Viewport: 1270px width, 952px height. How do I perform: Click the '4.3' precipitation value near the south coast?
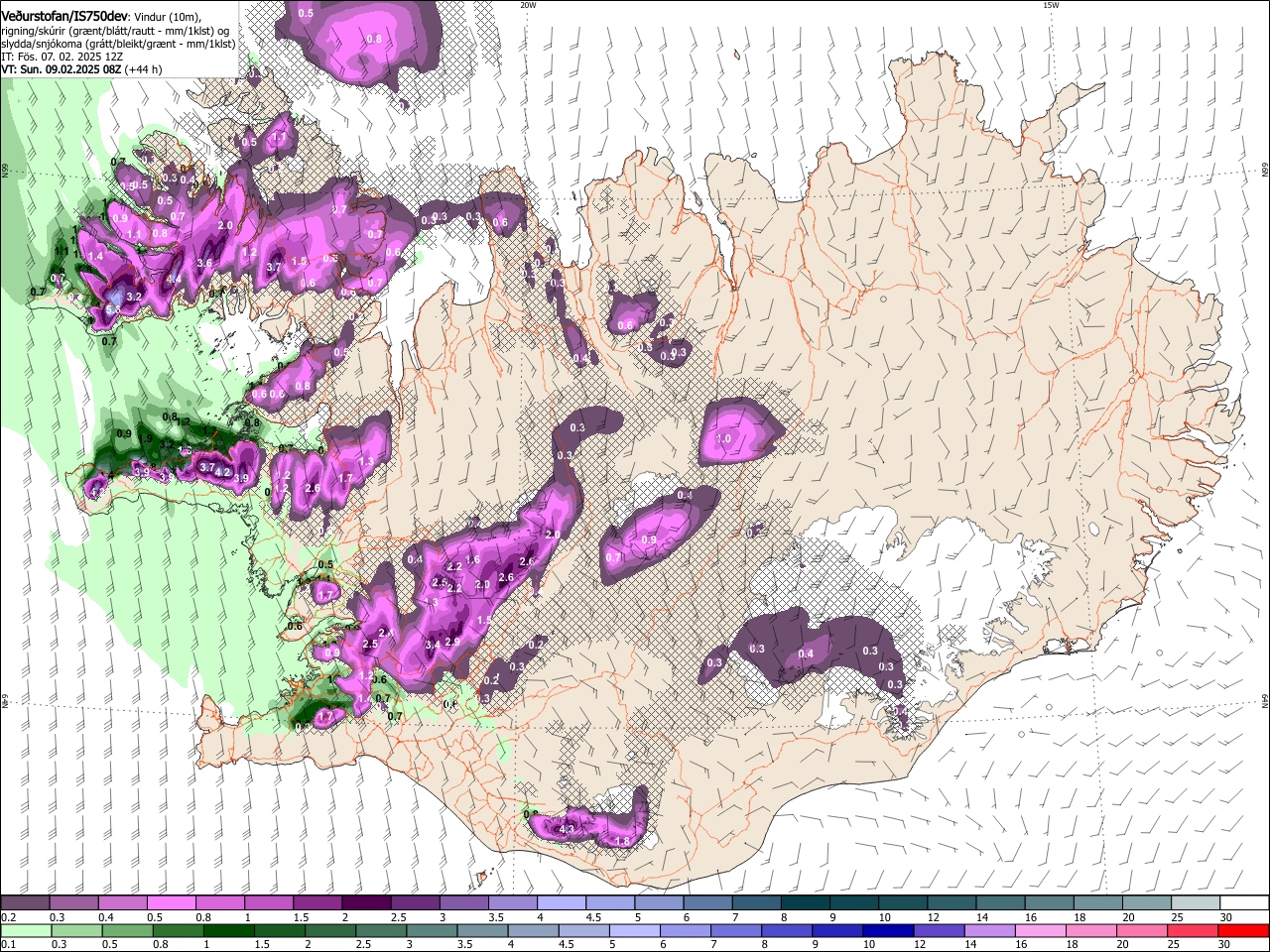click(x=568, y=828)
